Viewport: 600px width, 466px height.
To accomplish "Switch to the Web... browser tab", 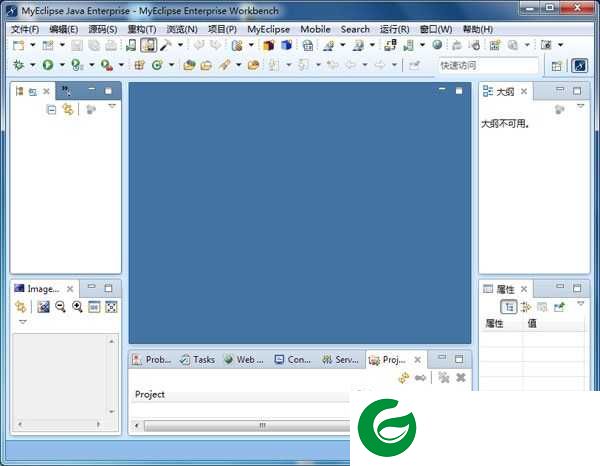I will click(244, 360).
